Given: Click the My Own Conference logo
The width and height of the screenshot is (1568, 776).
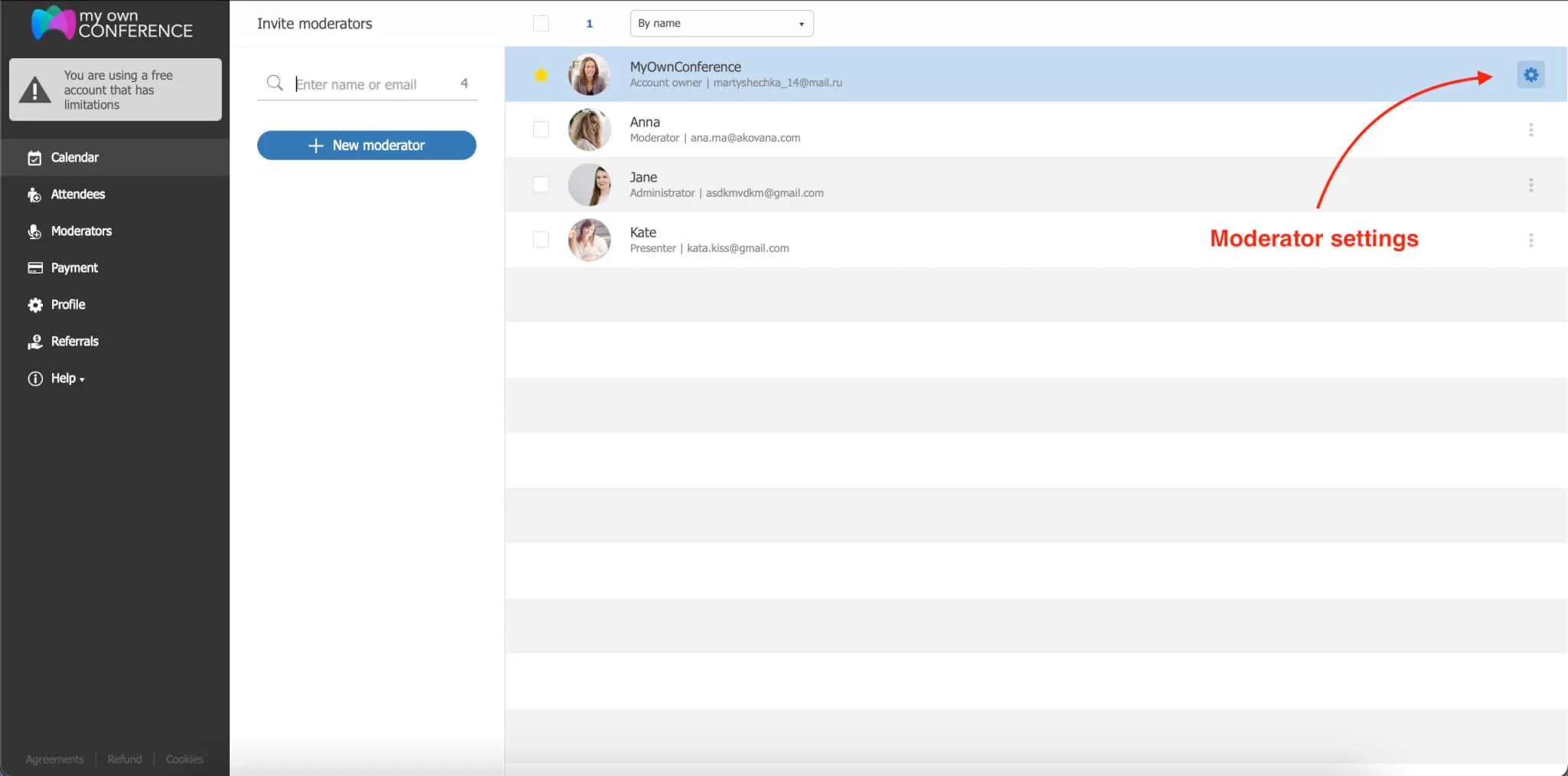Looking at the screenshot, I should tap(112, 24).
